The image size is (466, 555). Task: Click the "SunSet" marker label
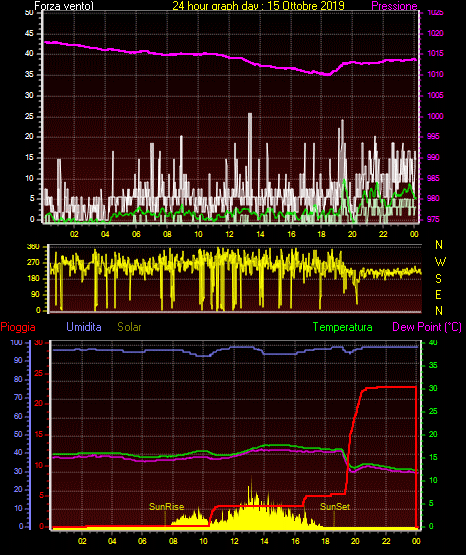[x=335, y=507]
